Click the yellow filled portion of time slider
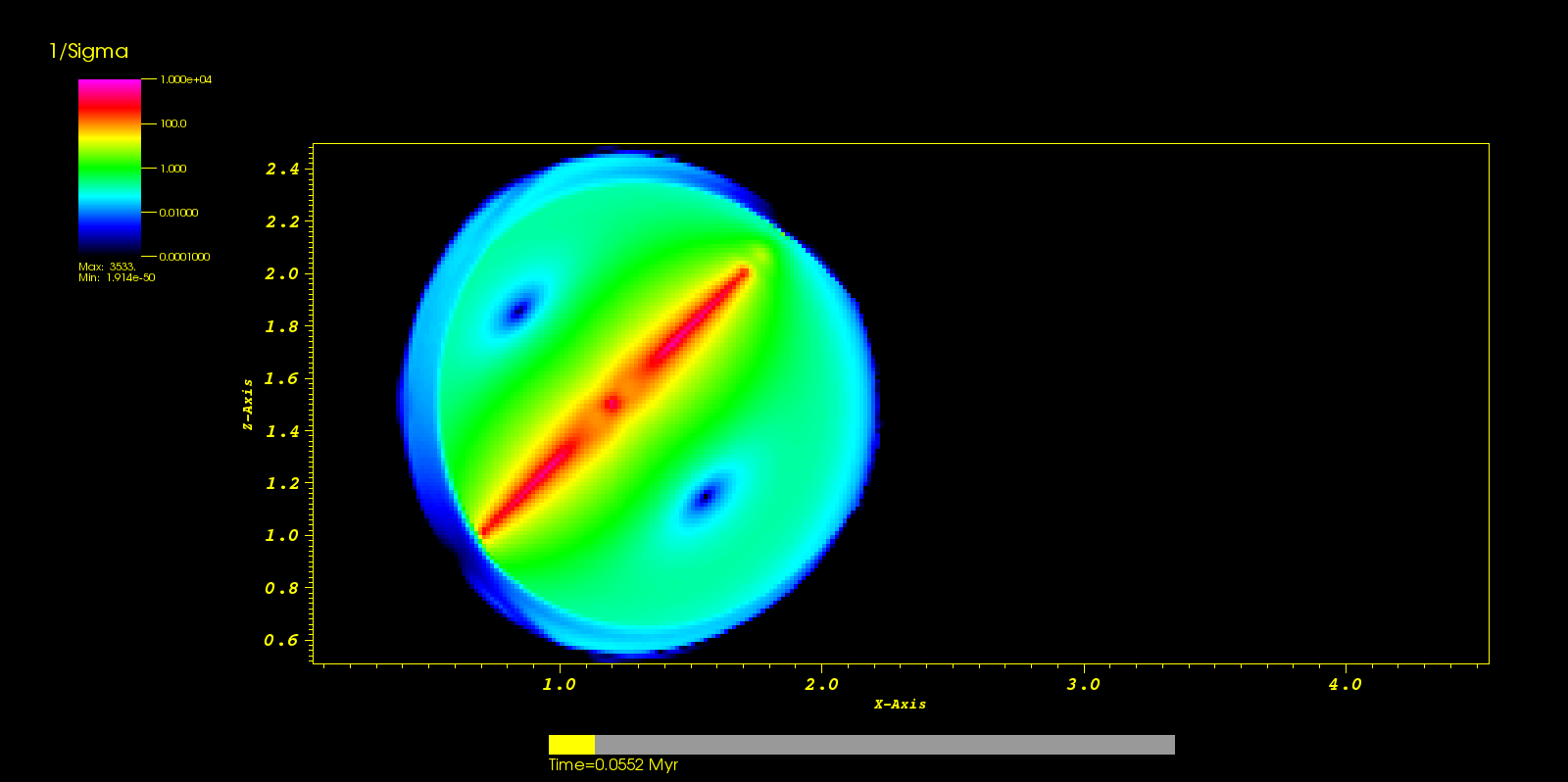Screen dimensions: 1568x782 pos(571,745)
